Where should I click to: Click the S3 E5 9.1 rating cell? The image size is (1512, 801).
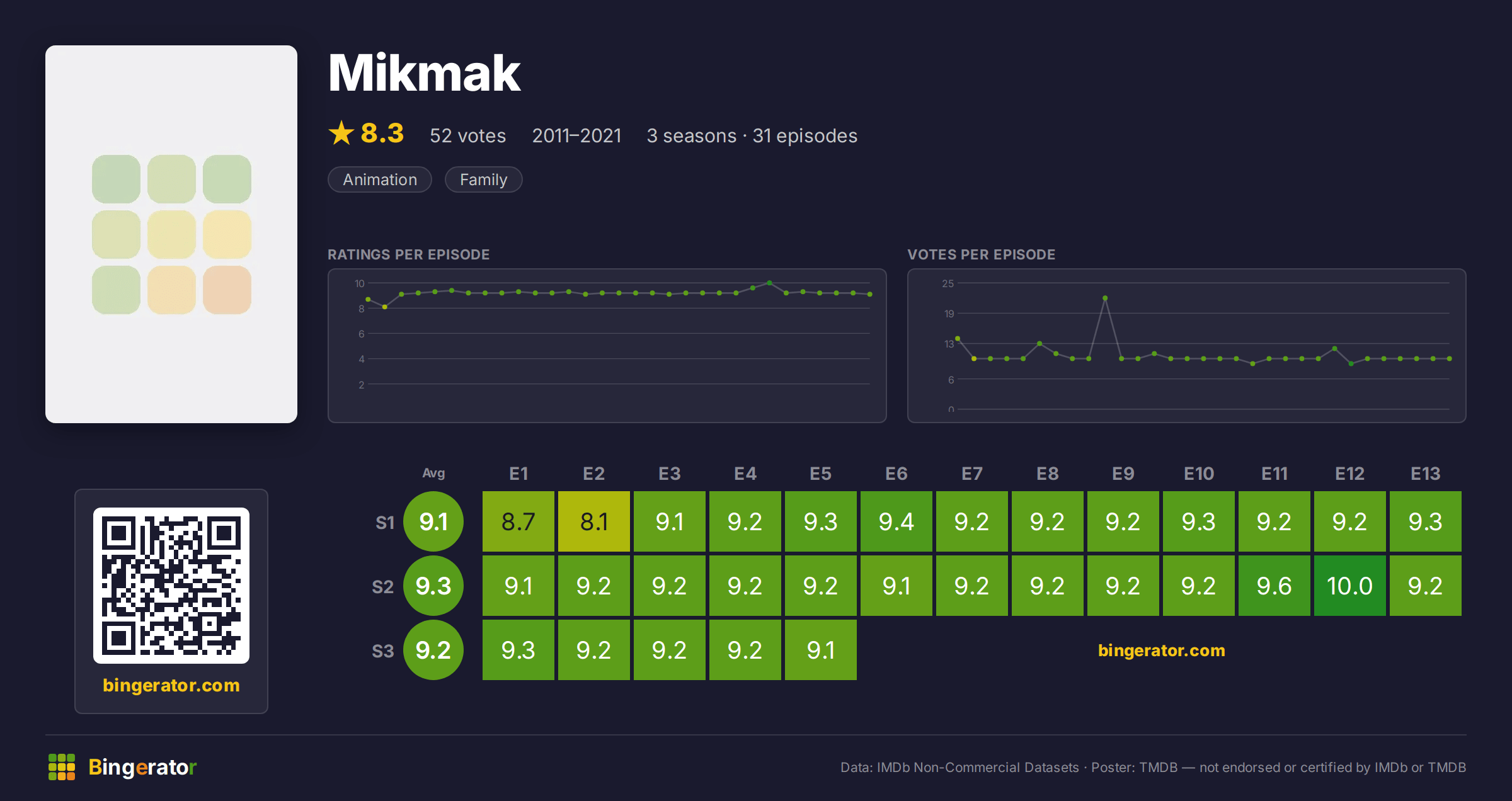pos(821,650)
